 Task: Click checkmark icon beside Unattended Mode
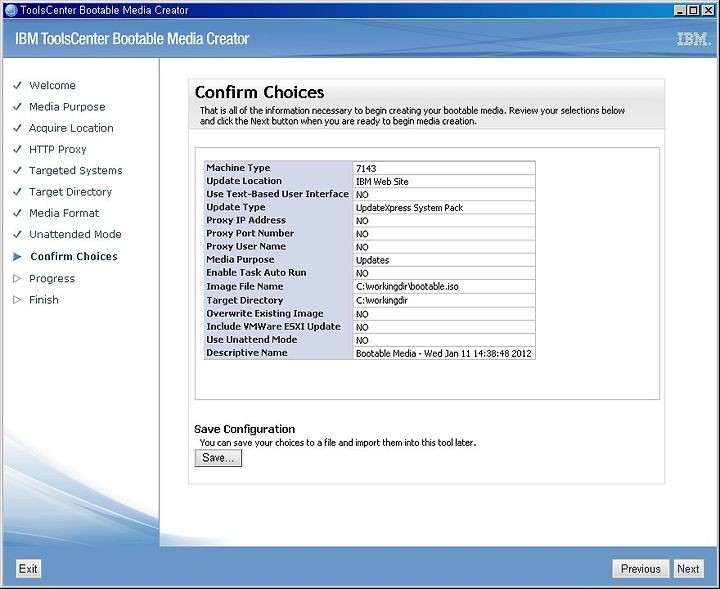(x=17, y=234)
